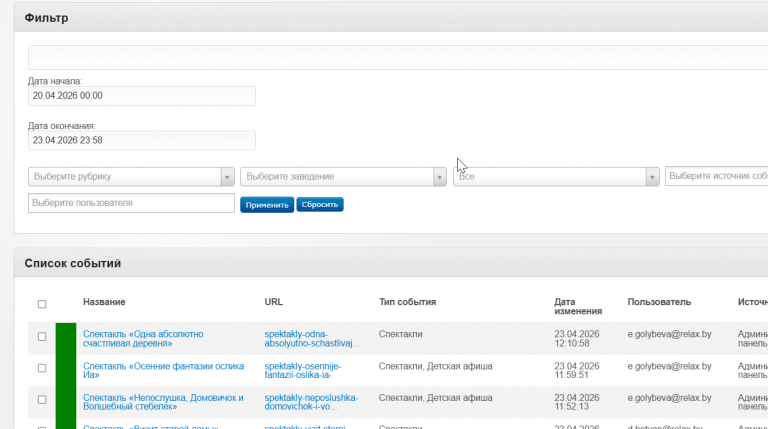
Task: Click the wide search field under Фильтр
Action: pos(398,57)
